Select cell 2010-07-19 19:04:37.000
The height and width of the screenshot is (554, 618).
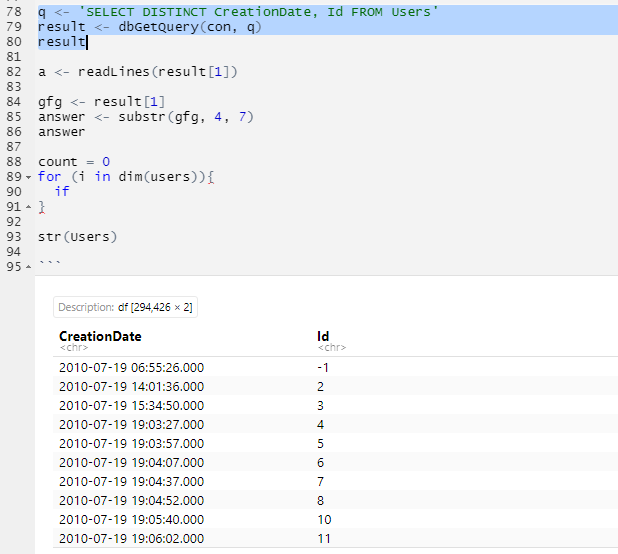point(131,481)
